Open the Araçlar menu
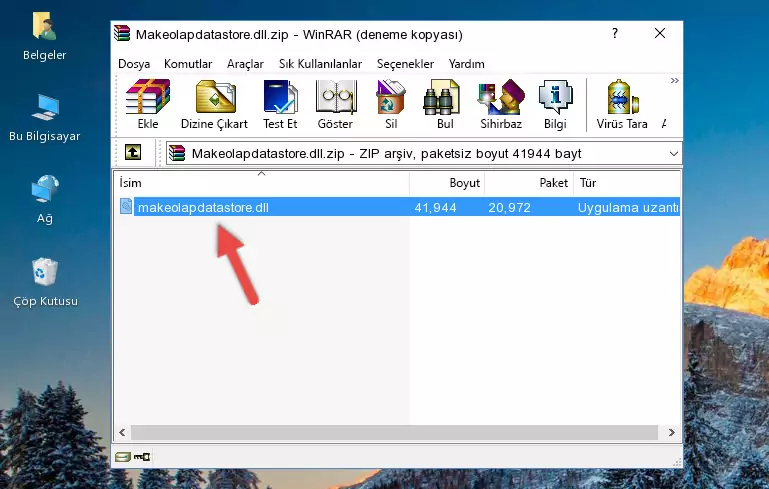 point(245,64)
